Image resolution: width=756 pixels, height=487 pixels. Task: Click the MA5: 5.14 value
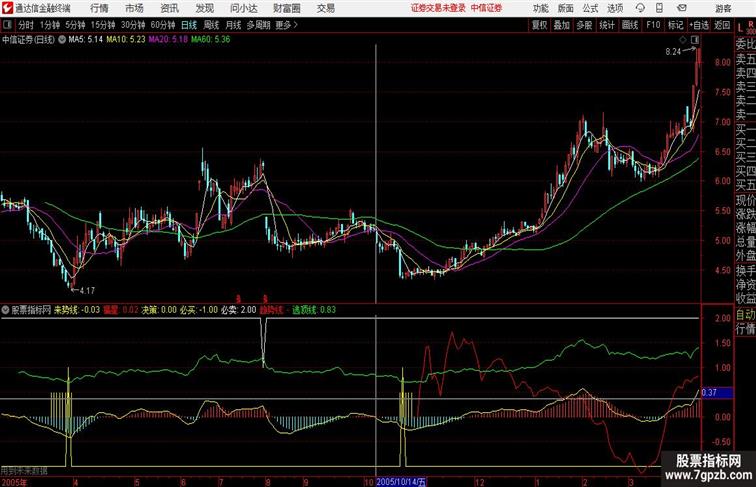(x=86, y=40)
